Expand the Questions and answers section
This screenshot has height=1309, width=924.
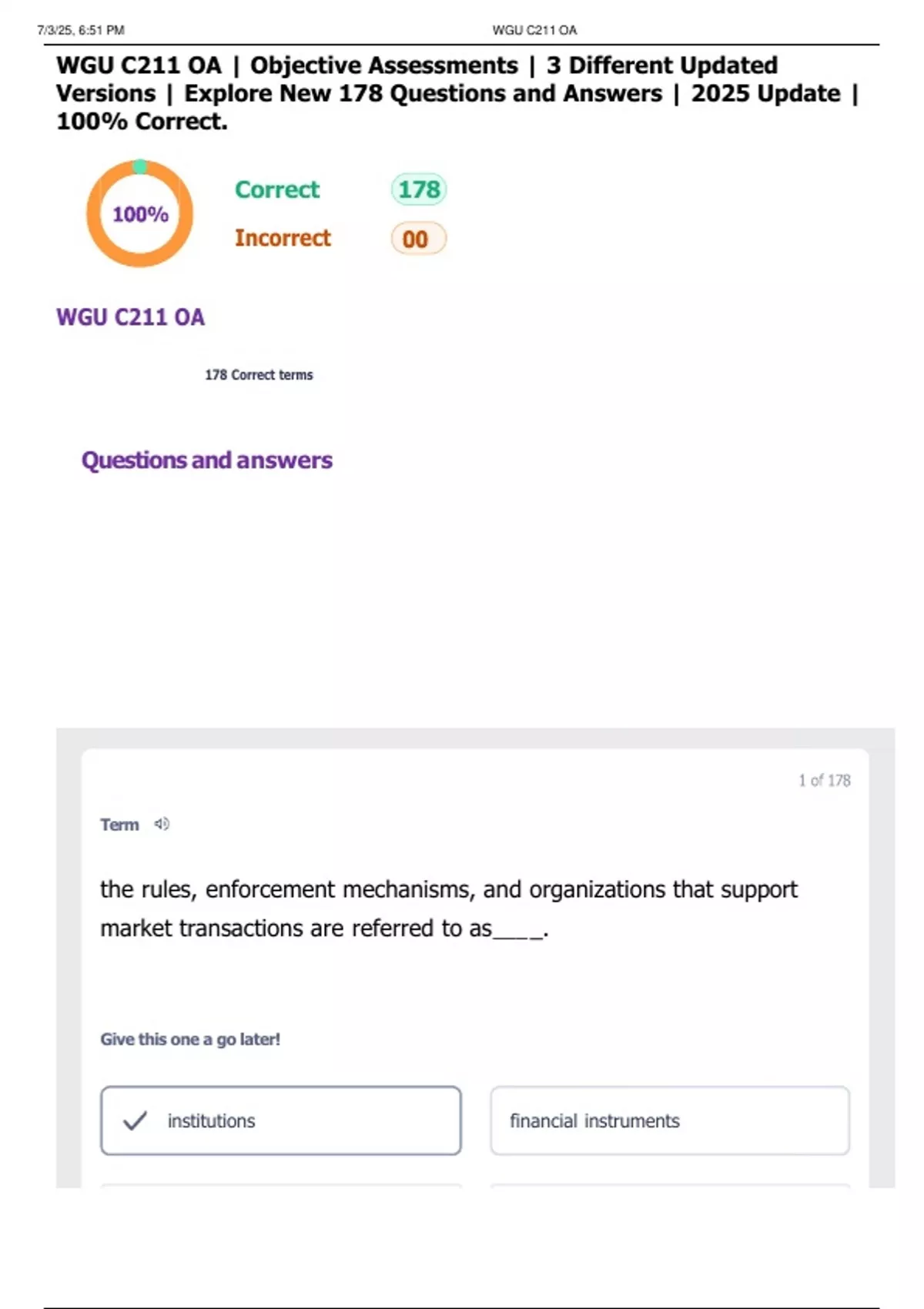pos(206,460)
